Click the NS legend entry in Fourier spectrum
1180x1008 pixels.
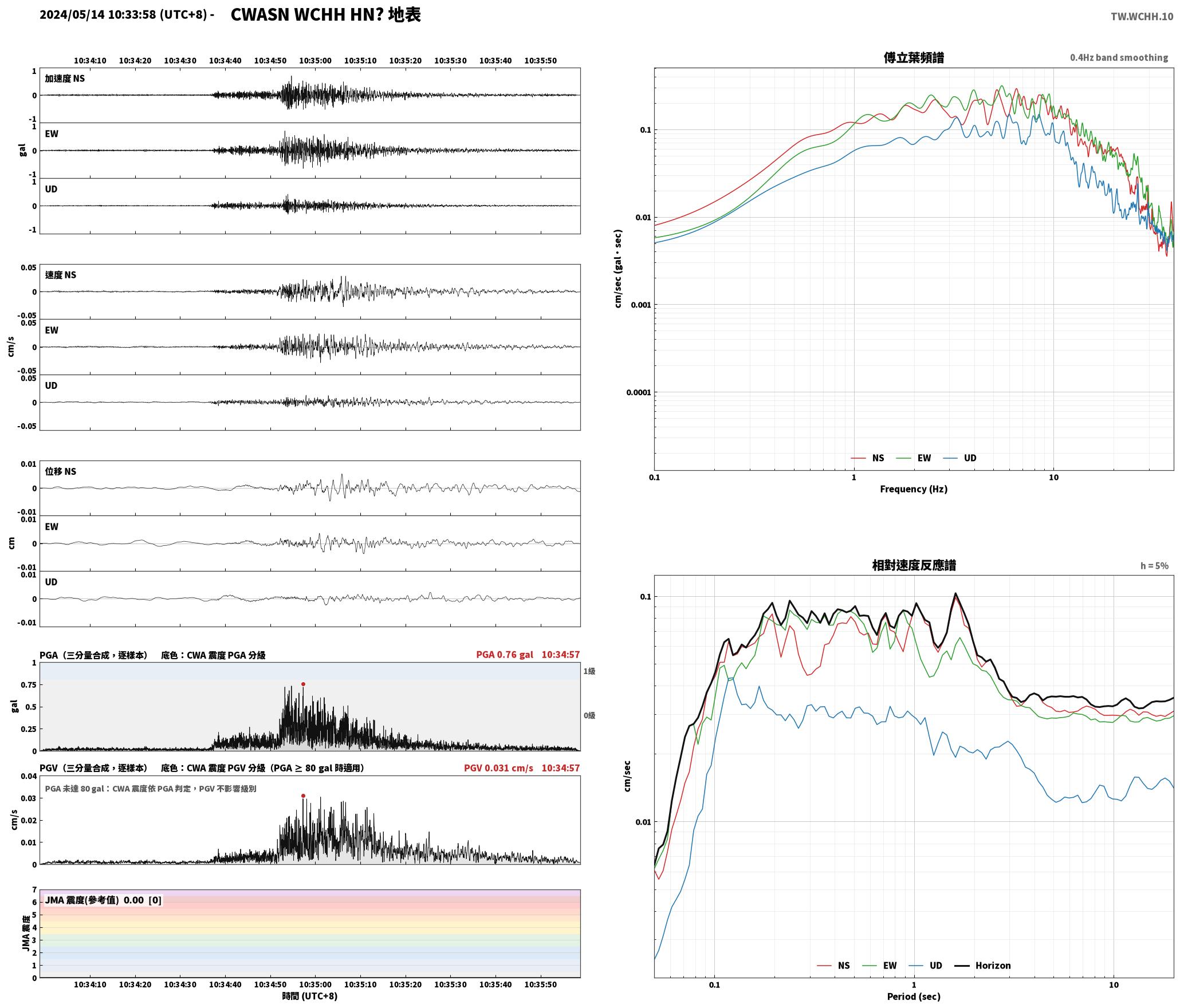867,458
